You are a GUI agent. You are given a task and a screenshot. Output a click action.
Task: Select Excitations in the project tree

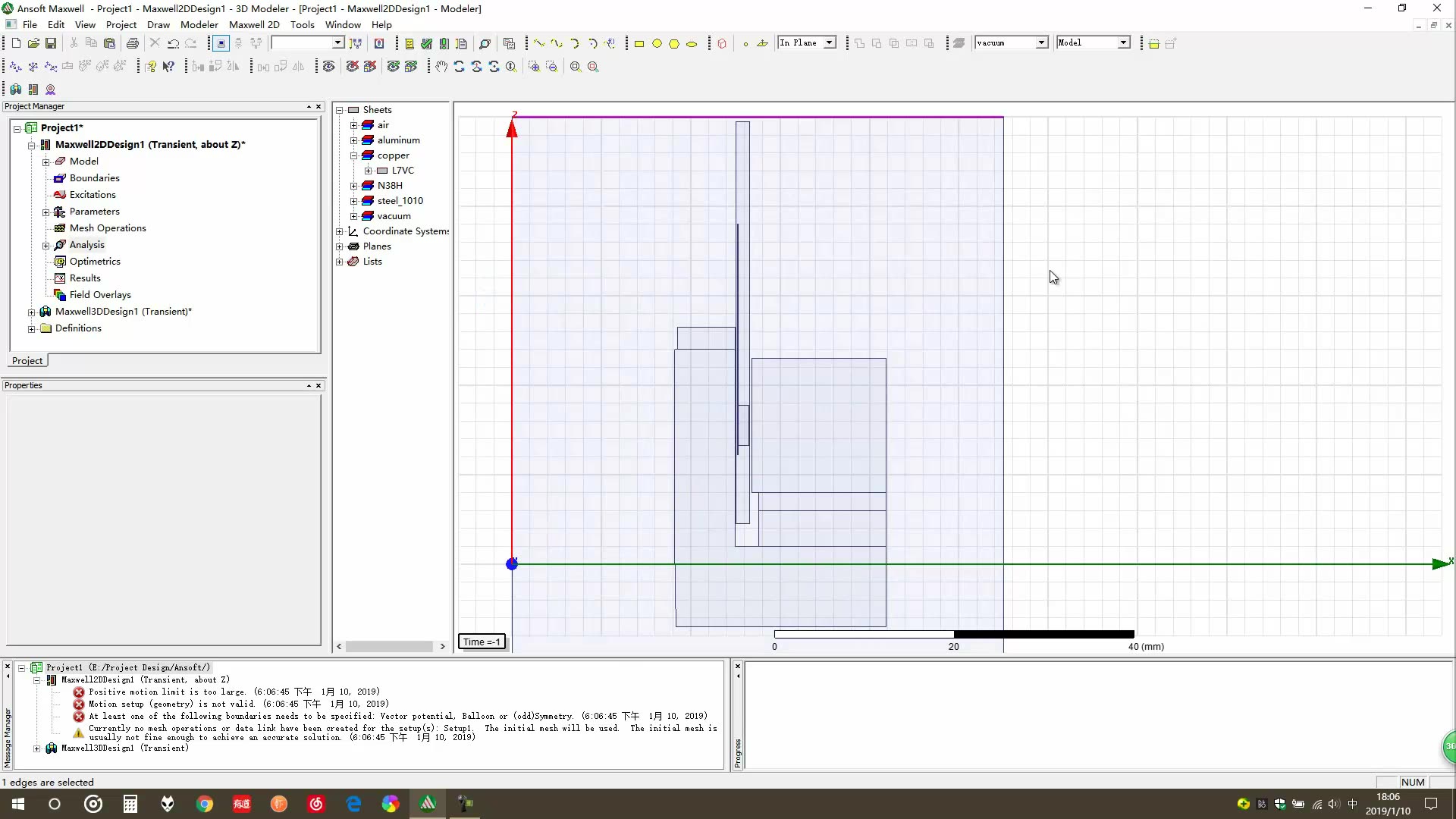tap(93, 195)
